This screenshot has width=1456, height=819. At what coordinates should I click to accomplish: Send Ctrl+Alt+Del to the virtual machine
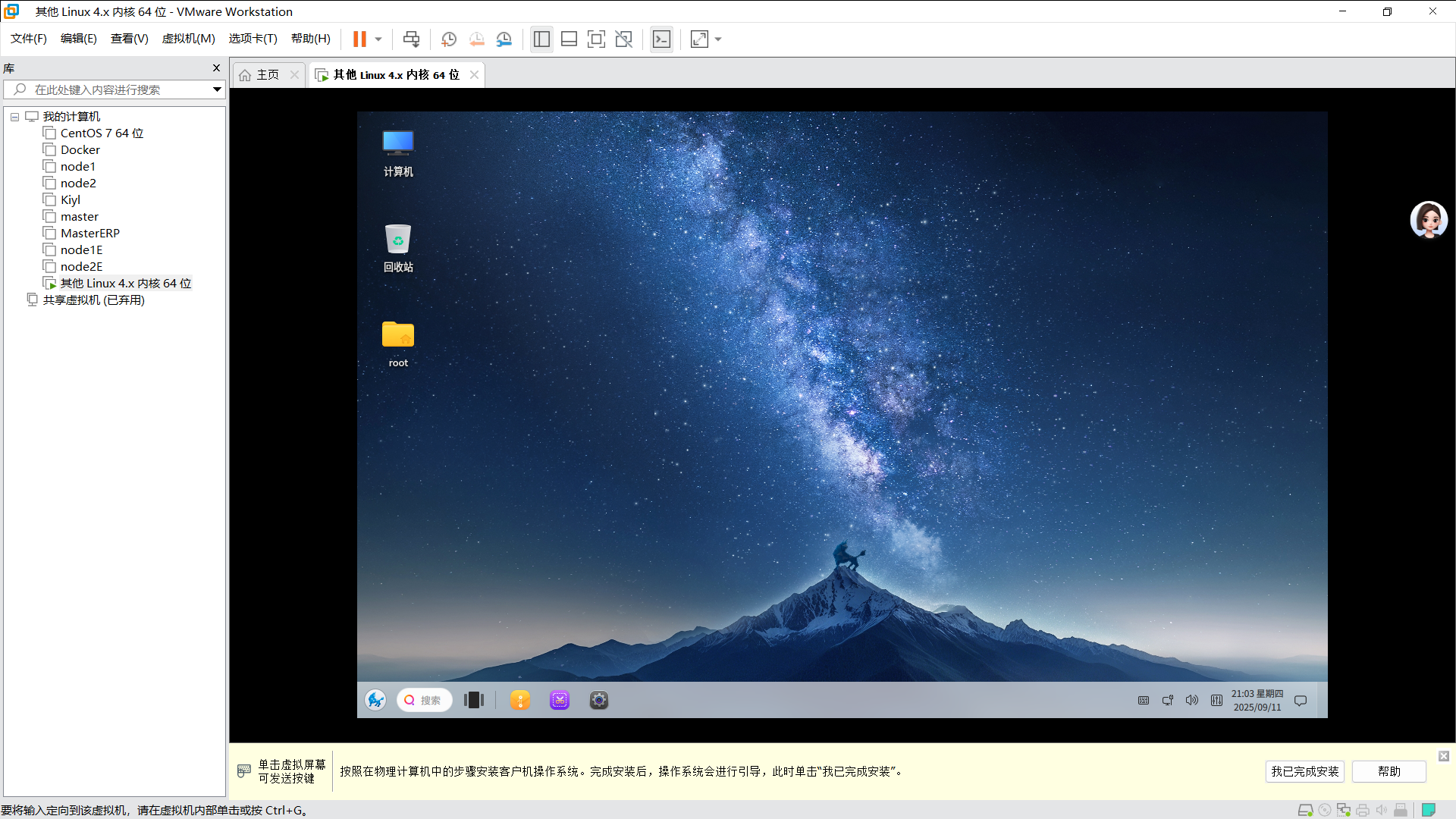(x=411, y=39)
